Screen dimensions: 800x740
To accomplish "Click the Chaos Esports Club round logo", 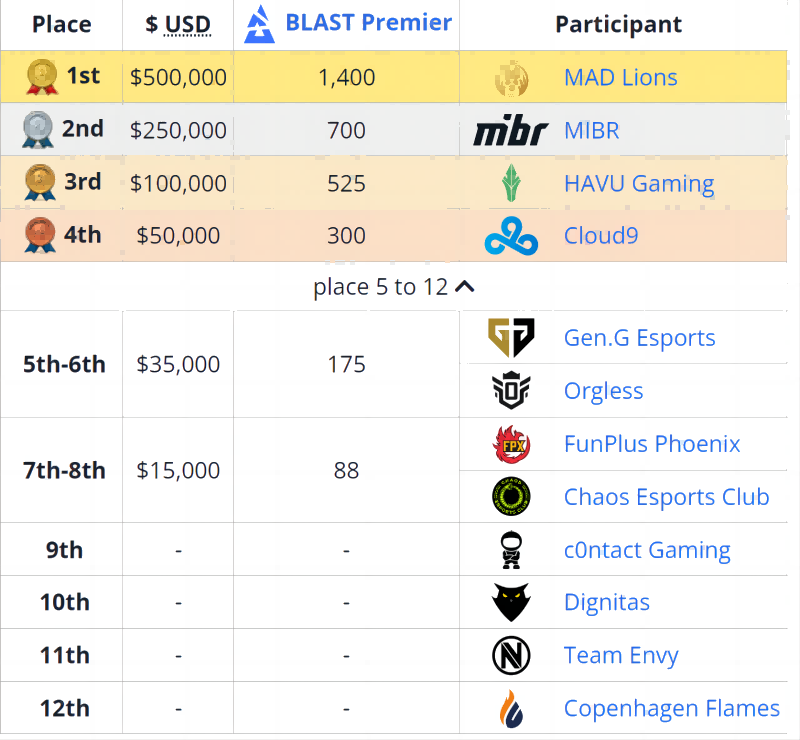I will 511,497.
